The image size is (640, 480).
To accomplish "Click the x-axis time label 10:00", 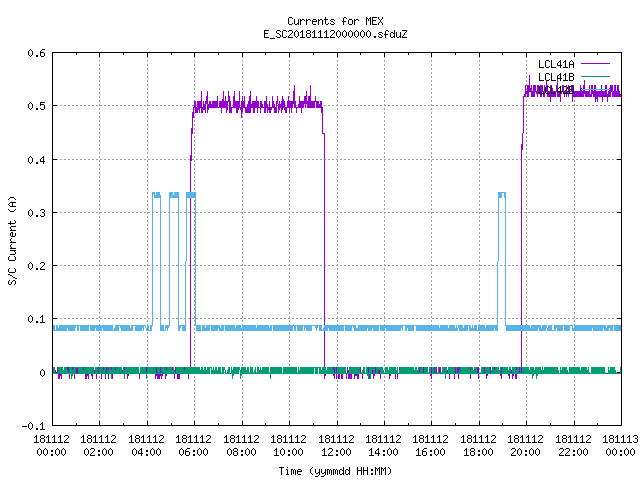I will 288,452.
